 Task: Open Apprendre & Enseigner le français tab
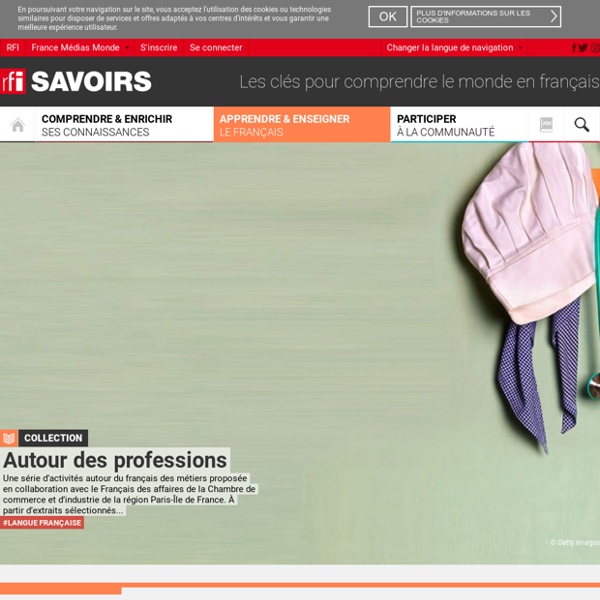(302, 125)
